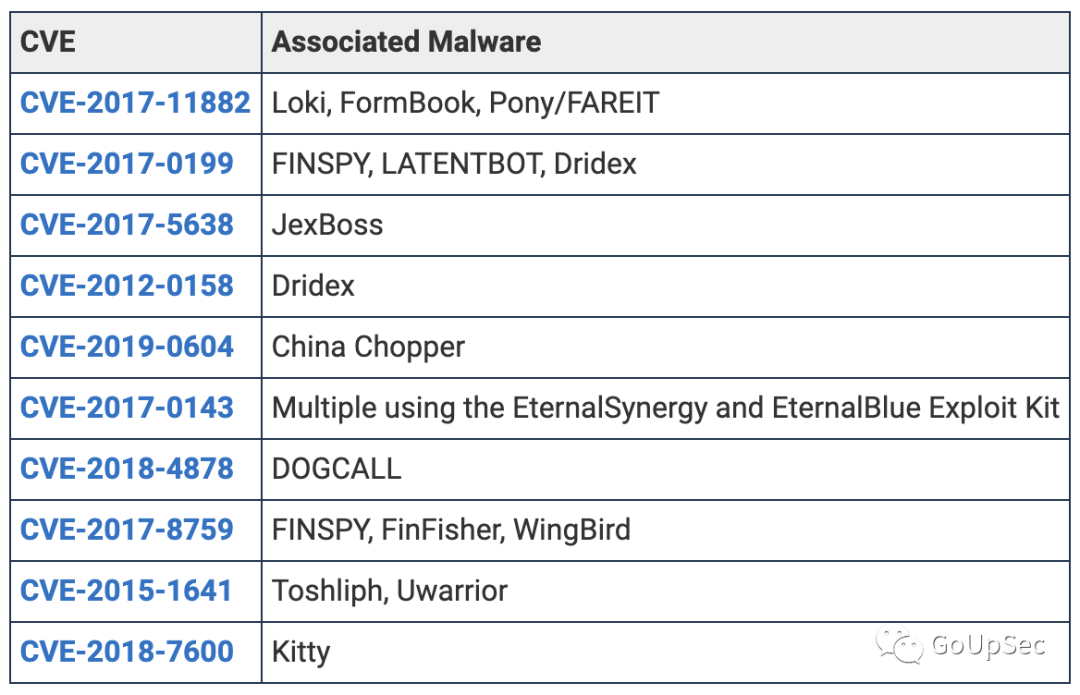The image size is (1080, 695).
Task: Click the CVE column header
Action: click(x=136, y=42)
